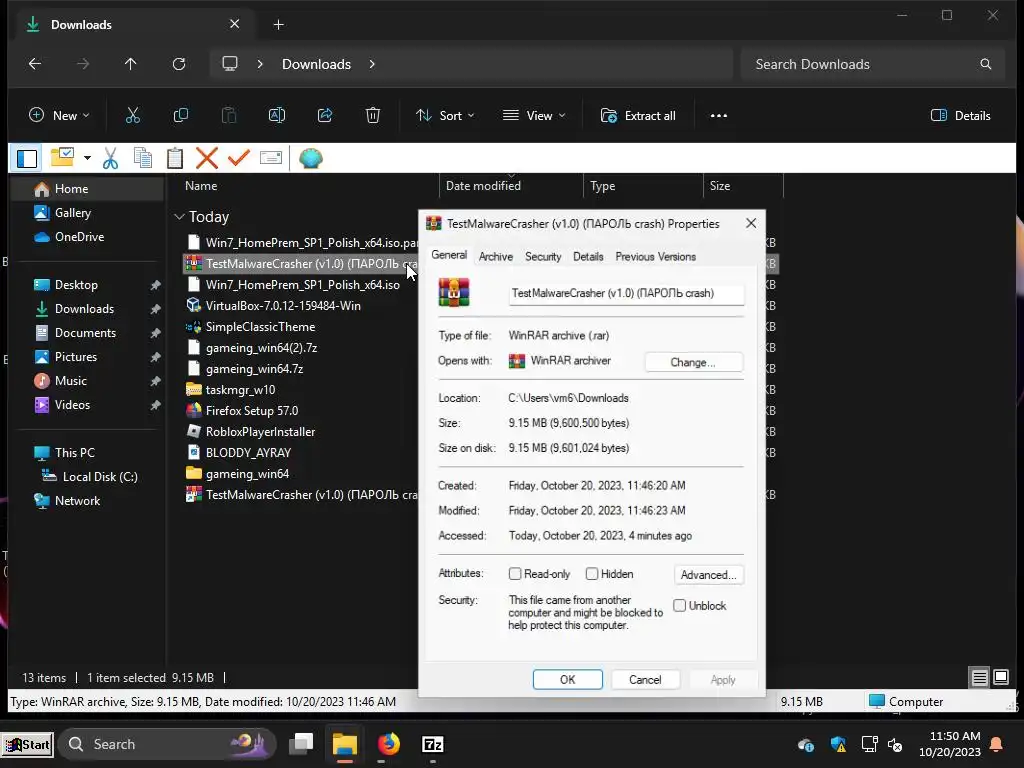Click classic toolbar copy pages icon
Viewport: 1024px width, 768px height.
[142, 158]
